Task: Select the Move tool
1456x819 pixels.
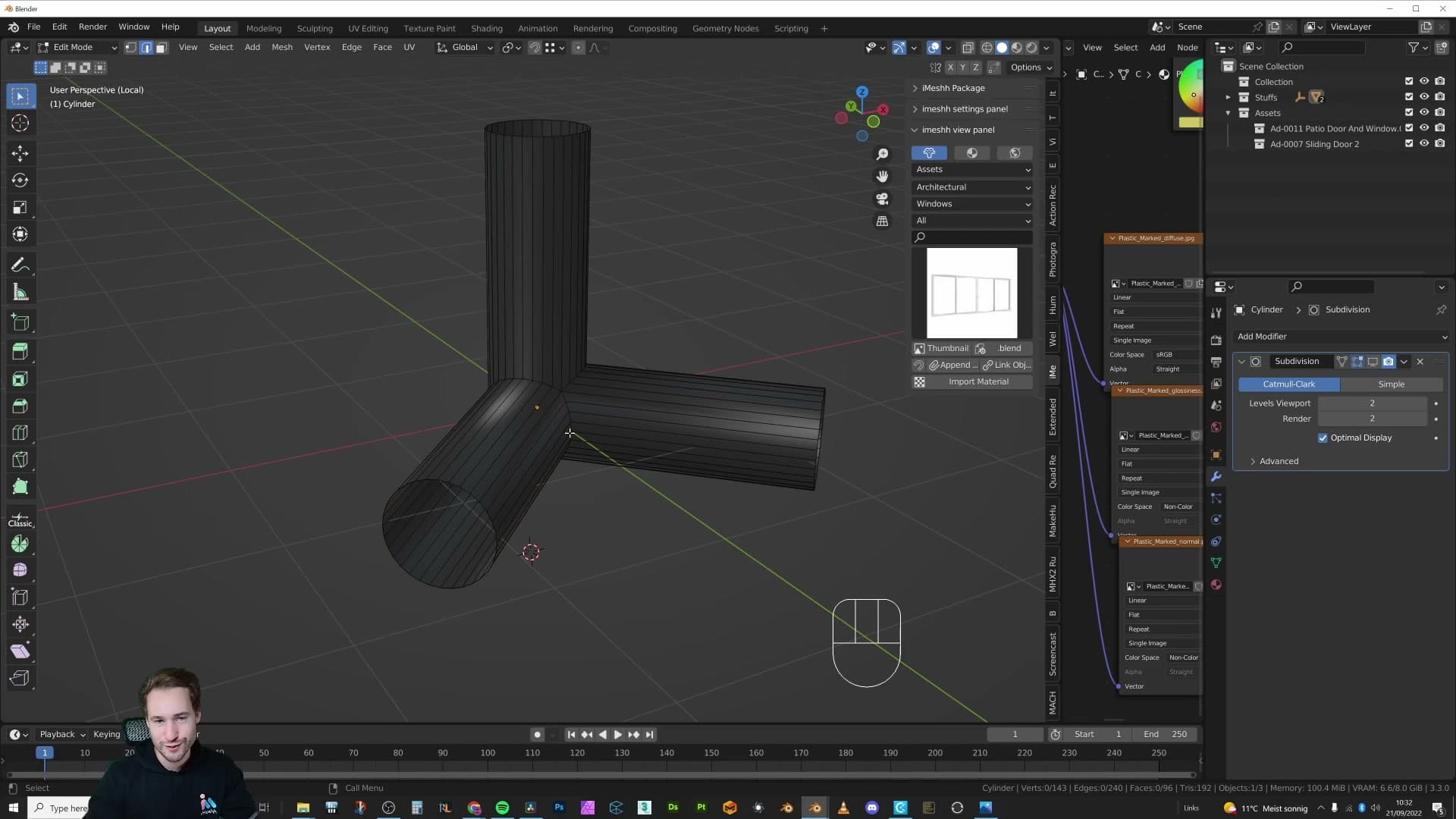Action: click(x=20, y=153)
